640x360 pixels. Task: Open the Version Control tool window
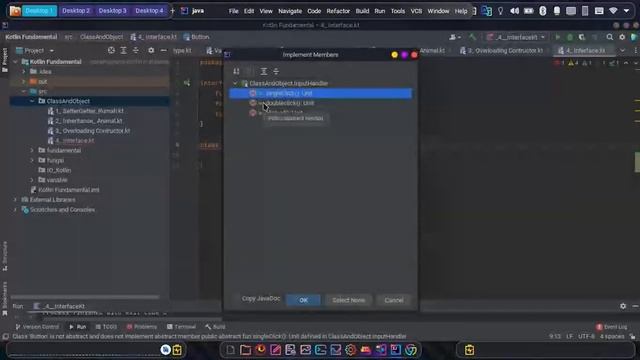pos(37,327)
